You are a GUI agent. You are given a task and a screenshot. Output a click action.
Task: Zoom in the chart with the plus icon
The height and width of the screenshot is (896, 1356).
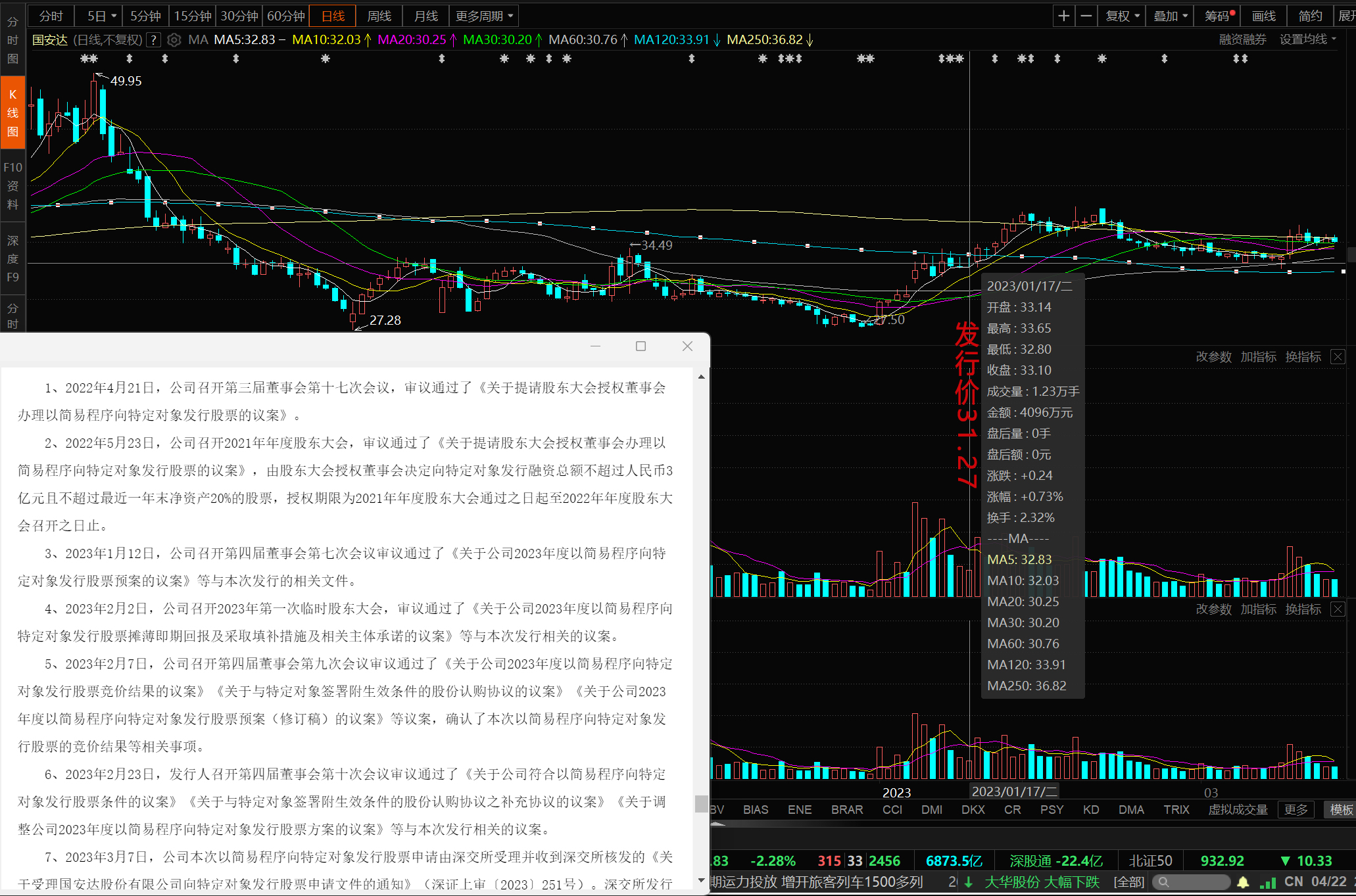pyautogui.click(x=1063, y=15)
